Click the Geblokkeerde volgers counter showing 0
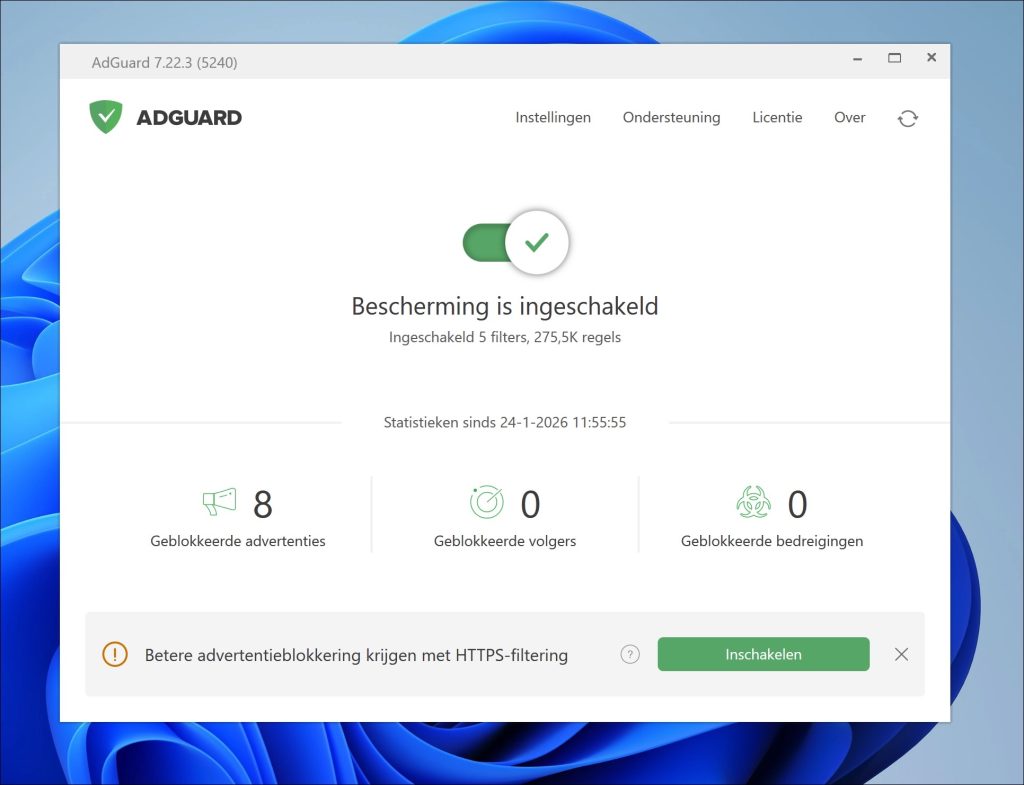 click(x=531, y=505)
